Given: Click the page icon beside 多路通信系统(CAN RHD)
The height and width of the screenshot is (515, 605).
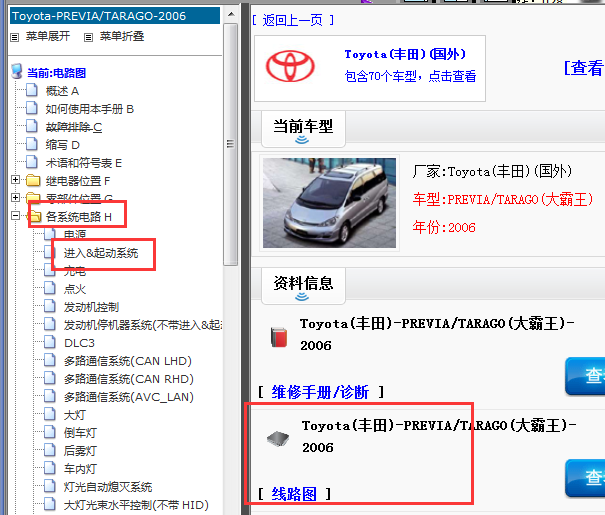Looking at the screenshot, I should (49, 378).
